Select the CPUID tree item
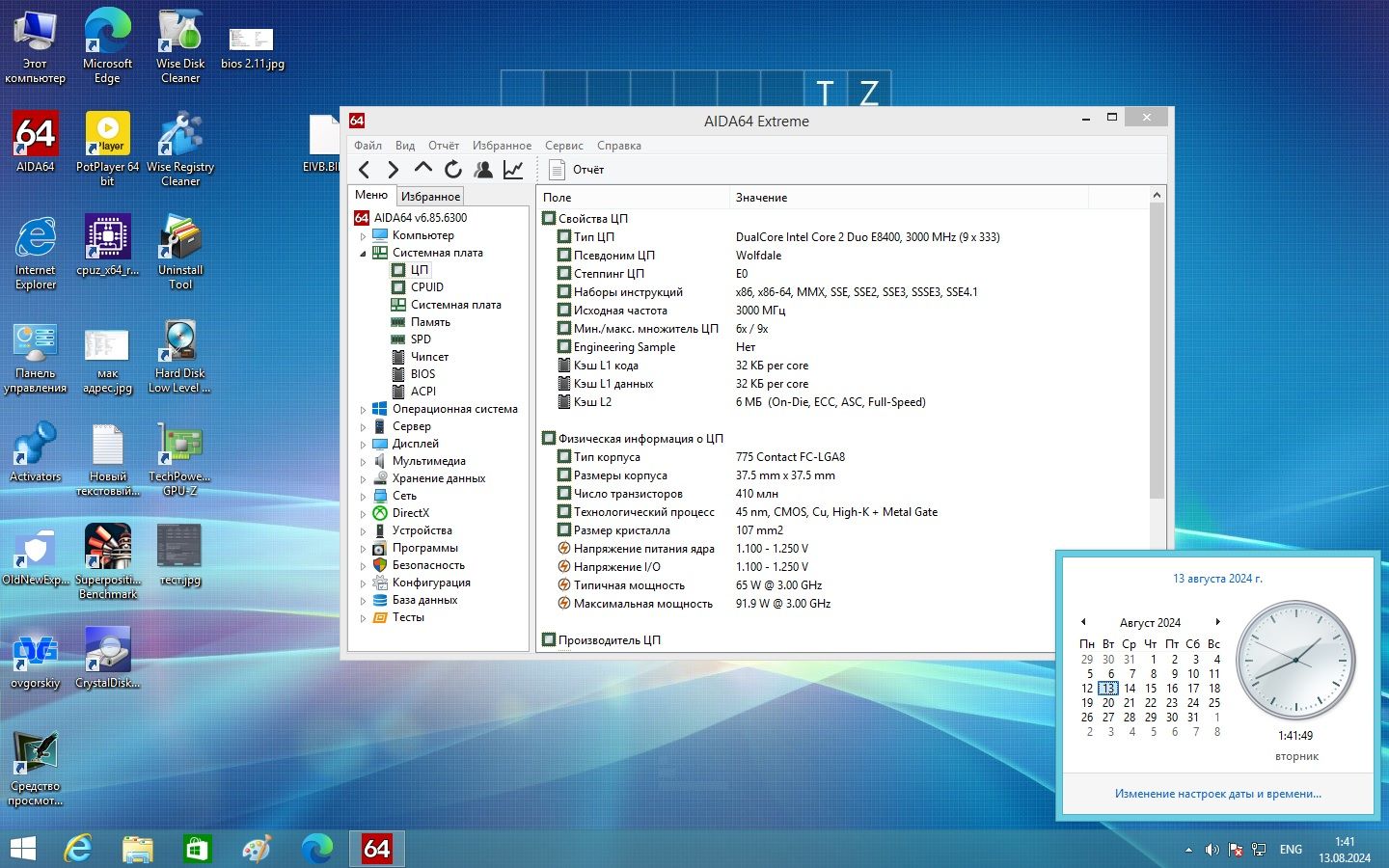Image resolution: width=1389 pixels, height=868 pixels. (x=427, y=287)
